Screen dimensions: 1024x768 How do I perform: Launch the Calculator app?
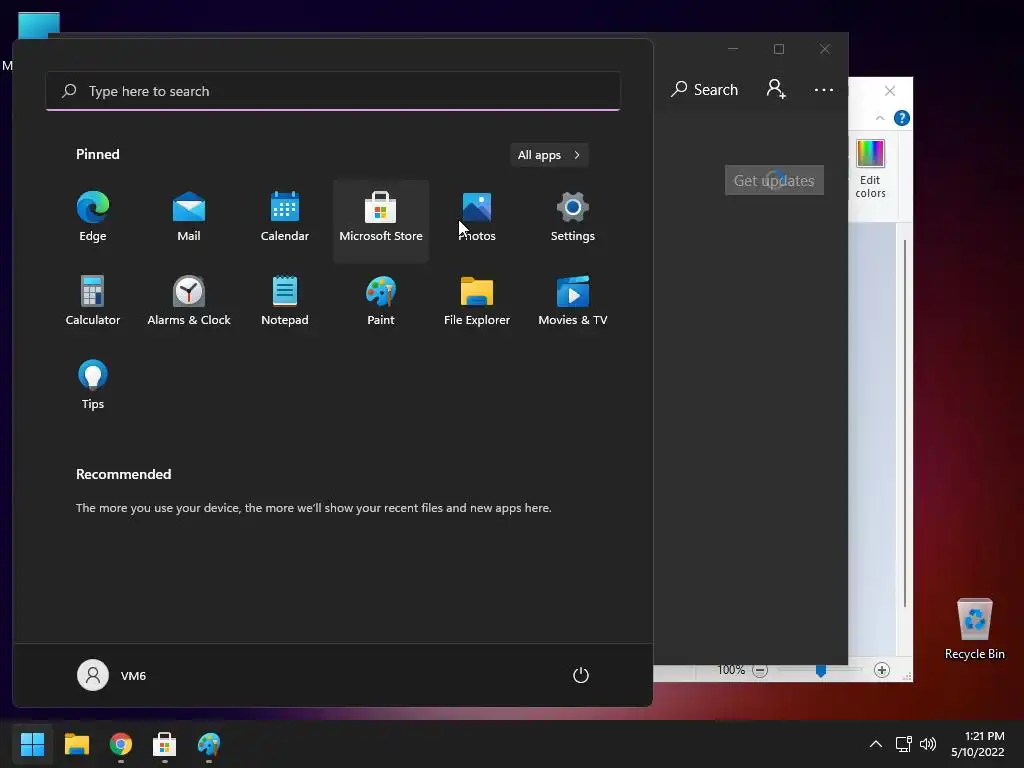pyautogui.click(x=93, y=301)
